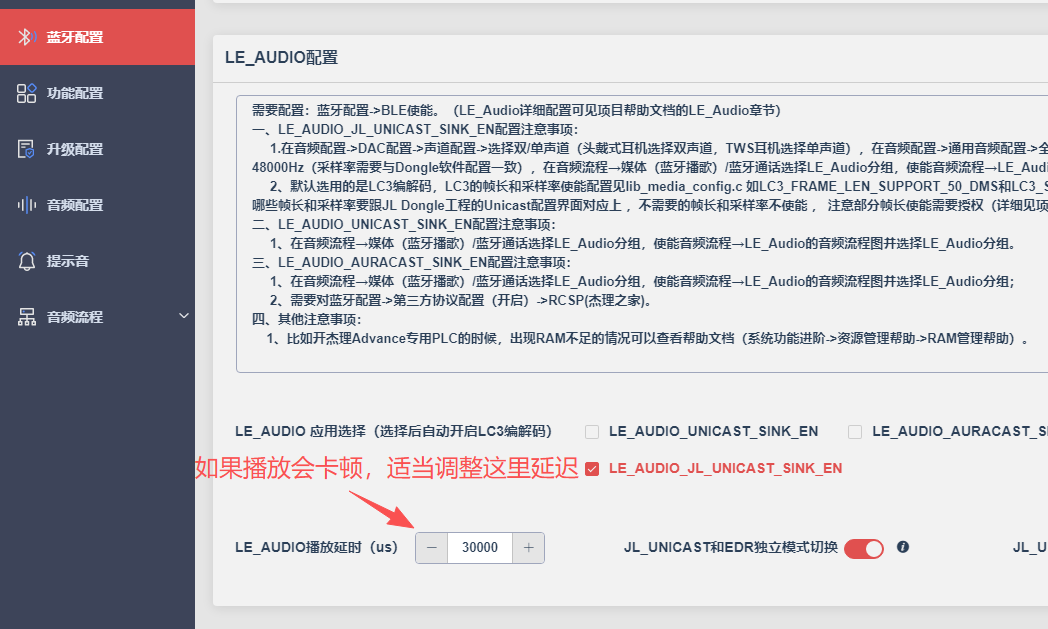Click the LE_AUDIO配置 section heading

281,57
